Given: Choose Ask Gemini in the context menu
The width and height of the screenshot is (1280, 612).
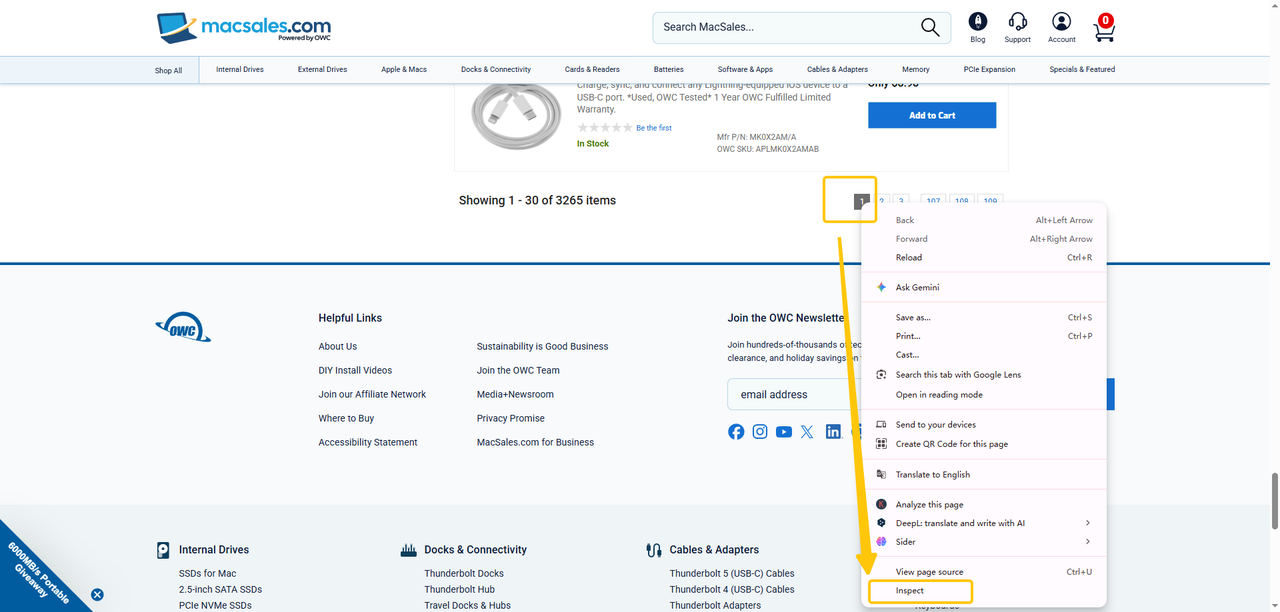Looking at the screenshot, I should [x=984, y=287].
